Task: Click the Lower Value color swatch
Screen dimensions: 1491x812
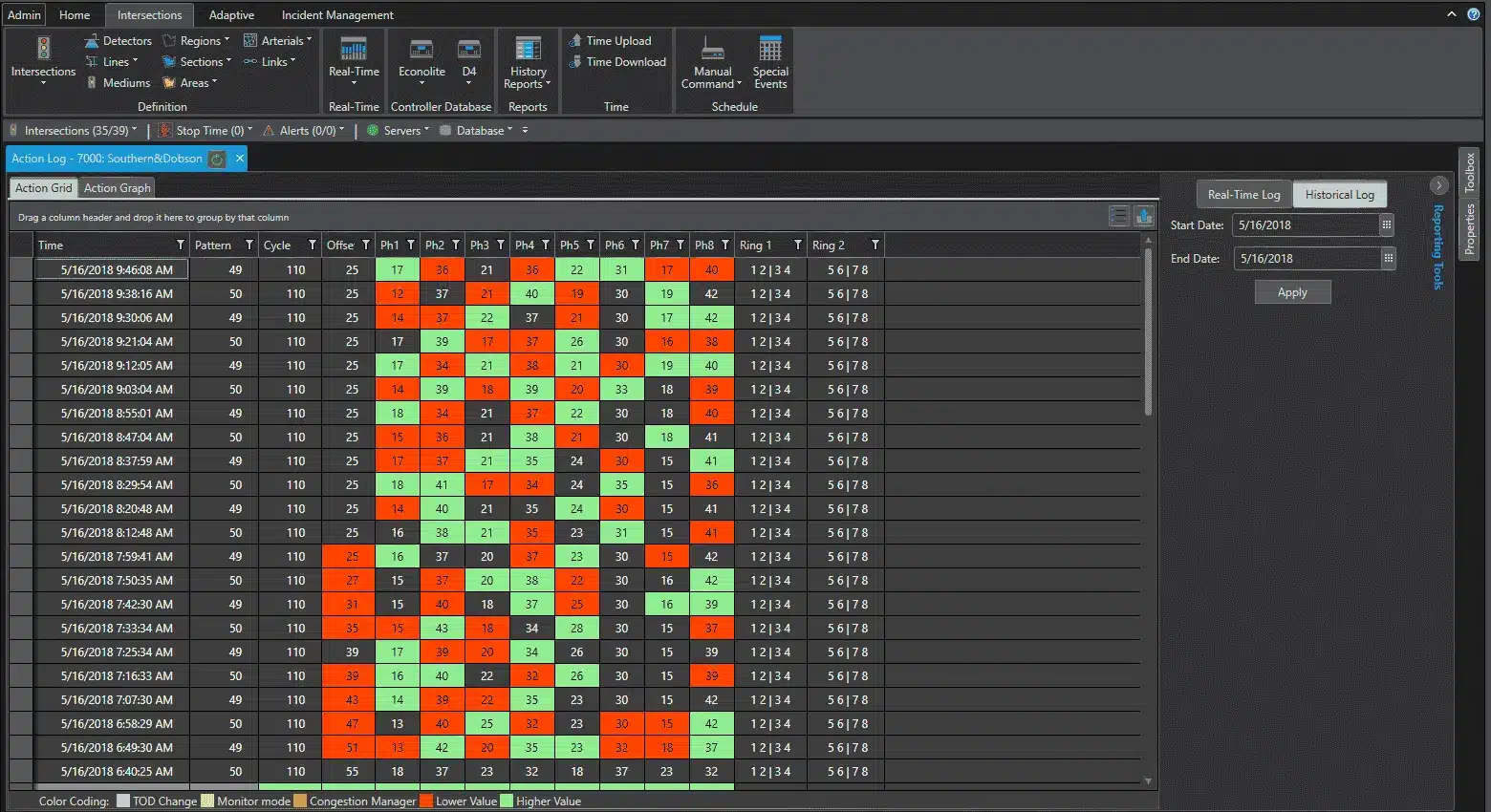Action: [x=426, y=801]
